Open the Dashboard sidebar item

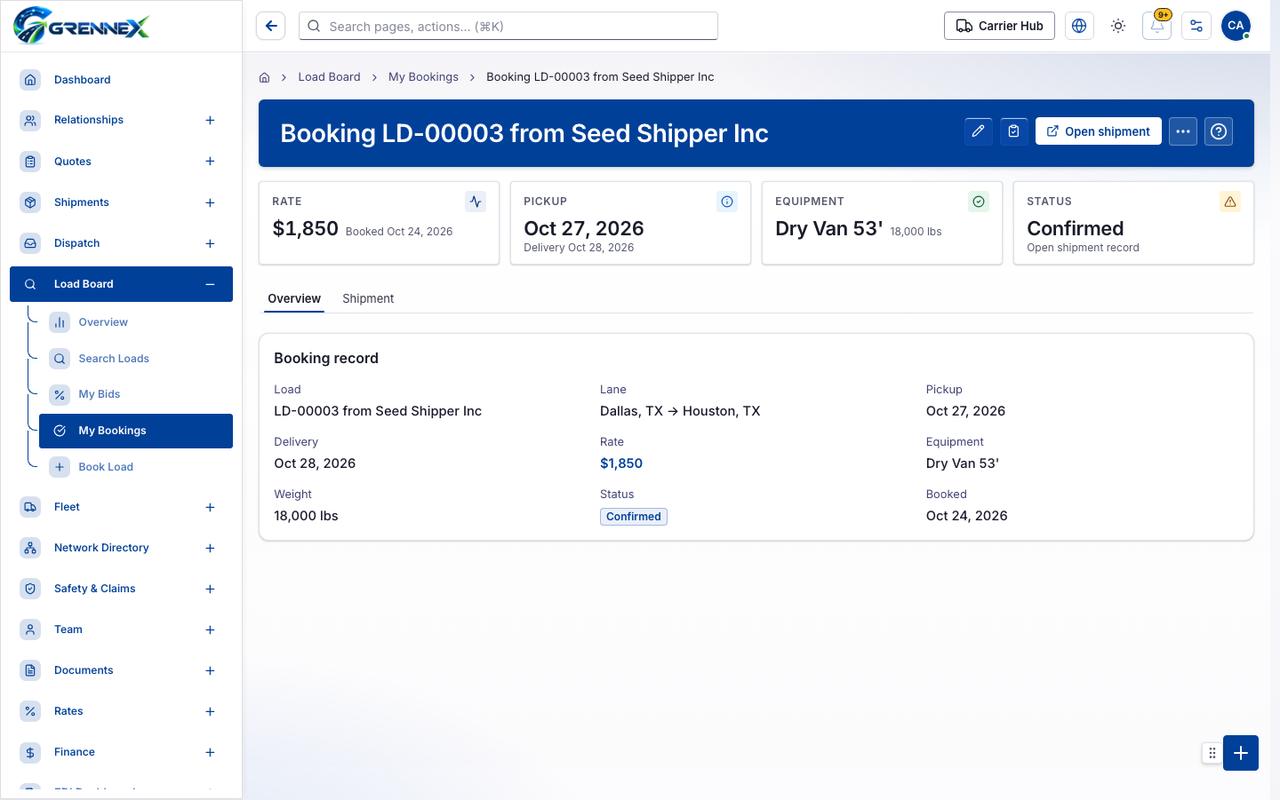121,79
